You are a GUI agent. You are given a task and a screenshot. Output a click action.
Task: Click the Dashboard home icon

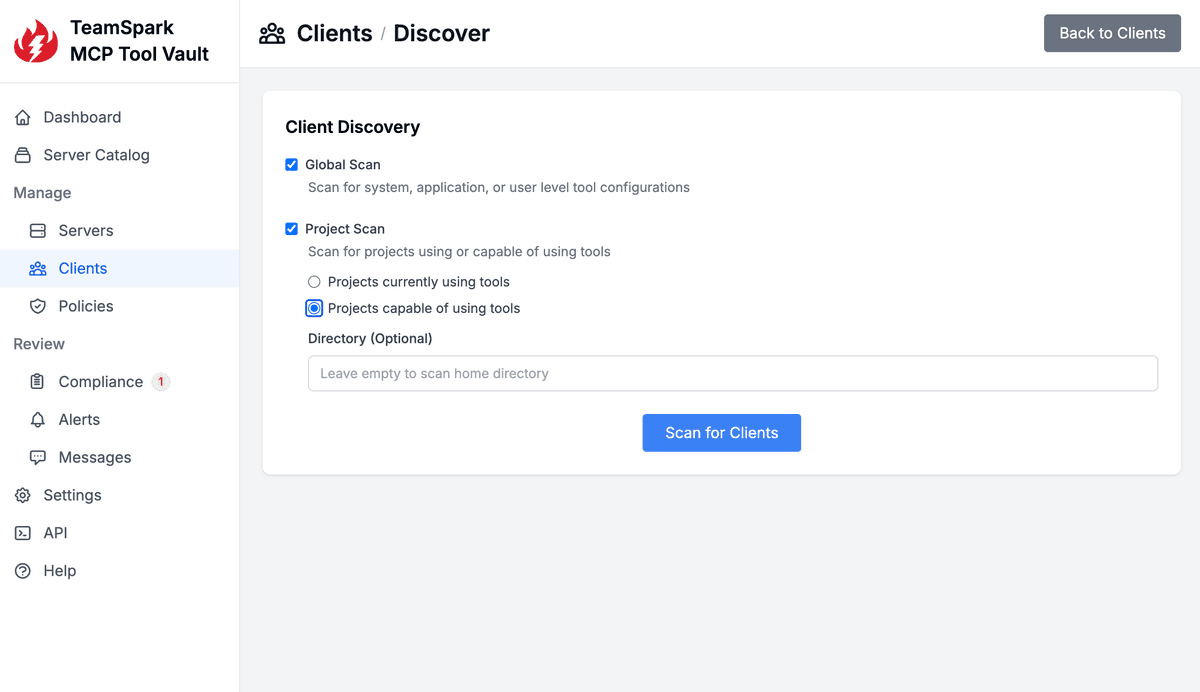coord(23,117)
